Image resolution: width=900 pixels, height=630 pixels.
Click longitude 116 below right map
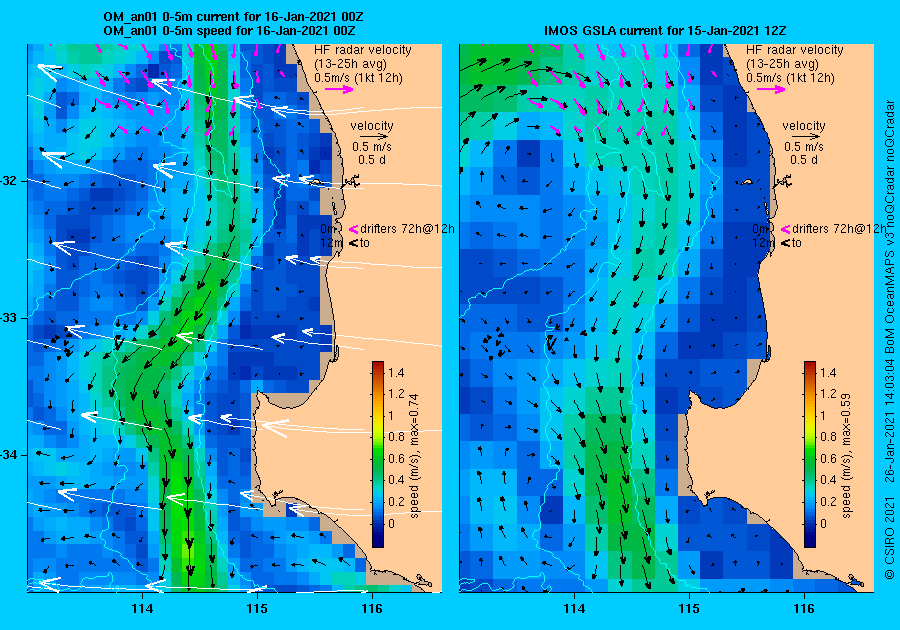pyautogui.click(x=804, y=609)
